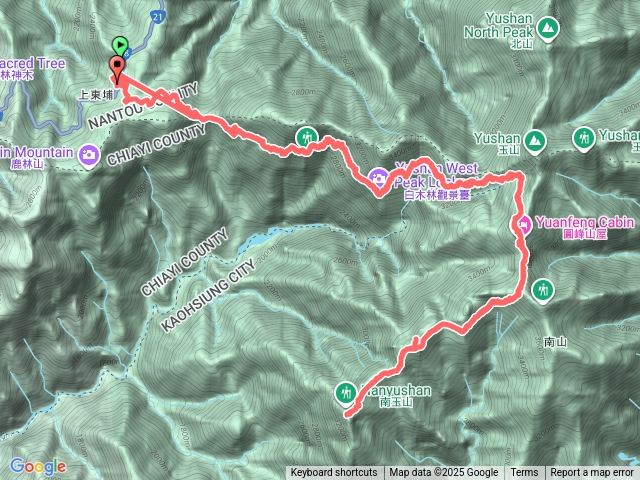Select the hiking icon beside Yushan East label
640x480 pixels.
coord(584,139)
